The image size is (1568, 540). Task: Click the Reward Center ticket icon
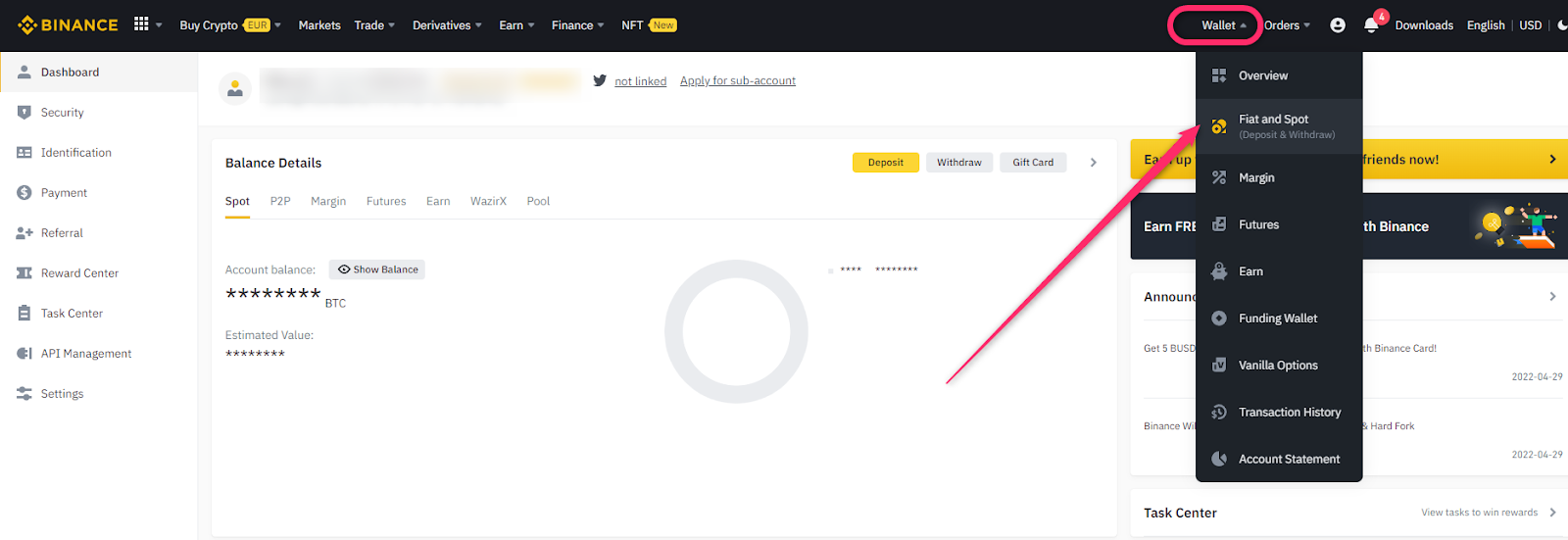pyautogui.click(x=24, y=273)
